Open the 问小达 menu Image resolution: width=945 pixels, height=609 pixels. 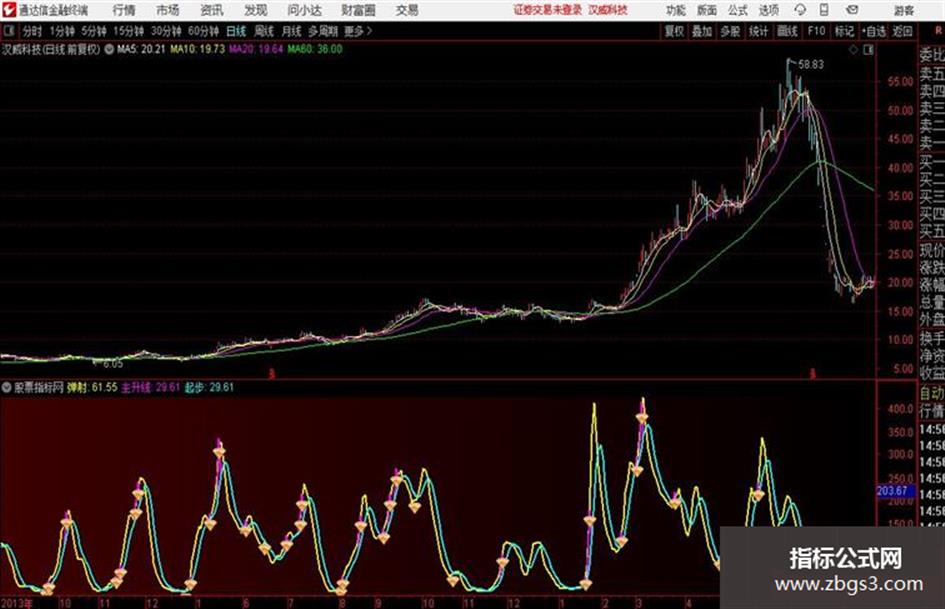point(304,10)
